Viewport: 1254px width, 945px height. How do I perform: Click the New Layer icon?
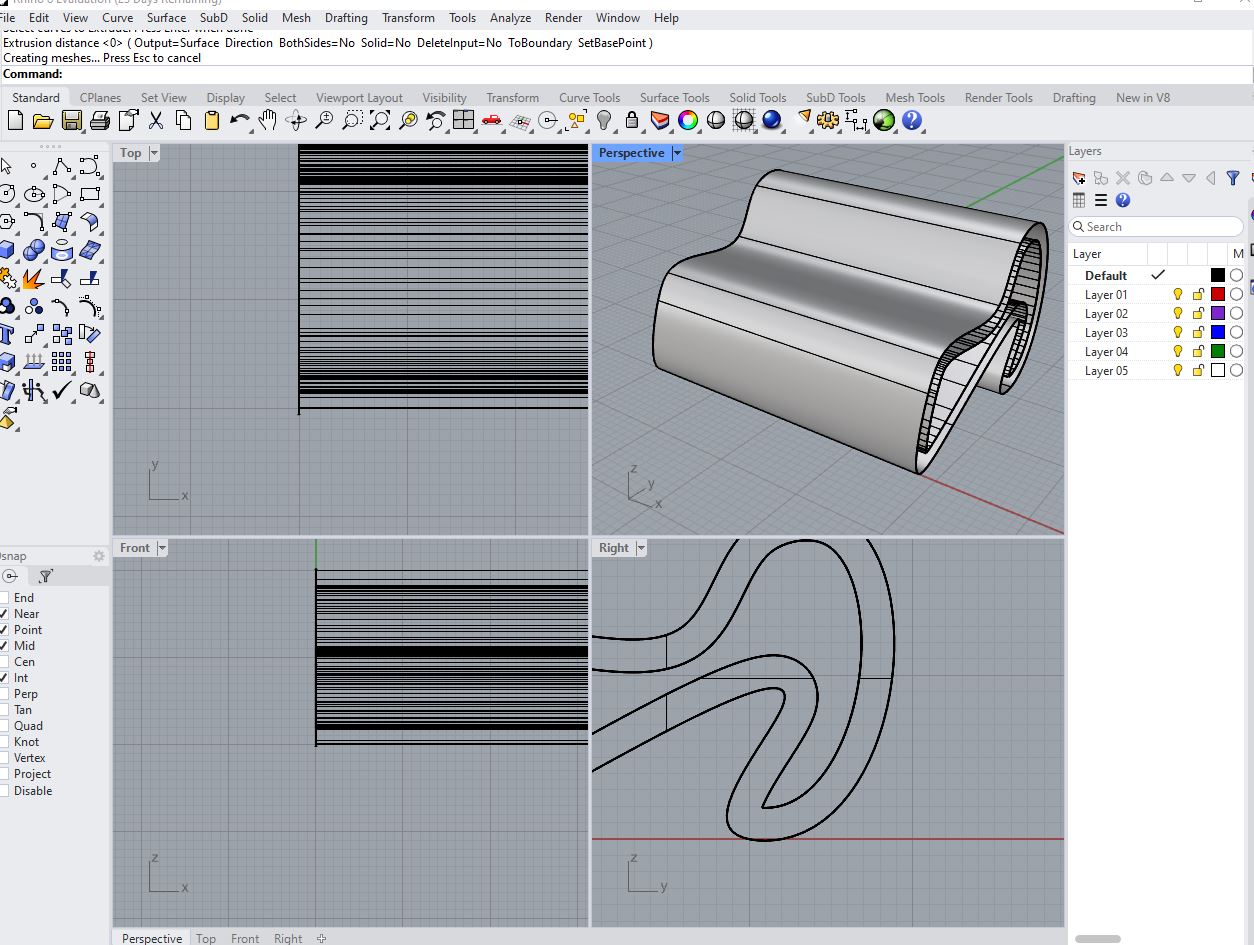[x=1078, y=178]
